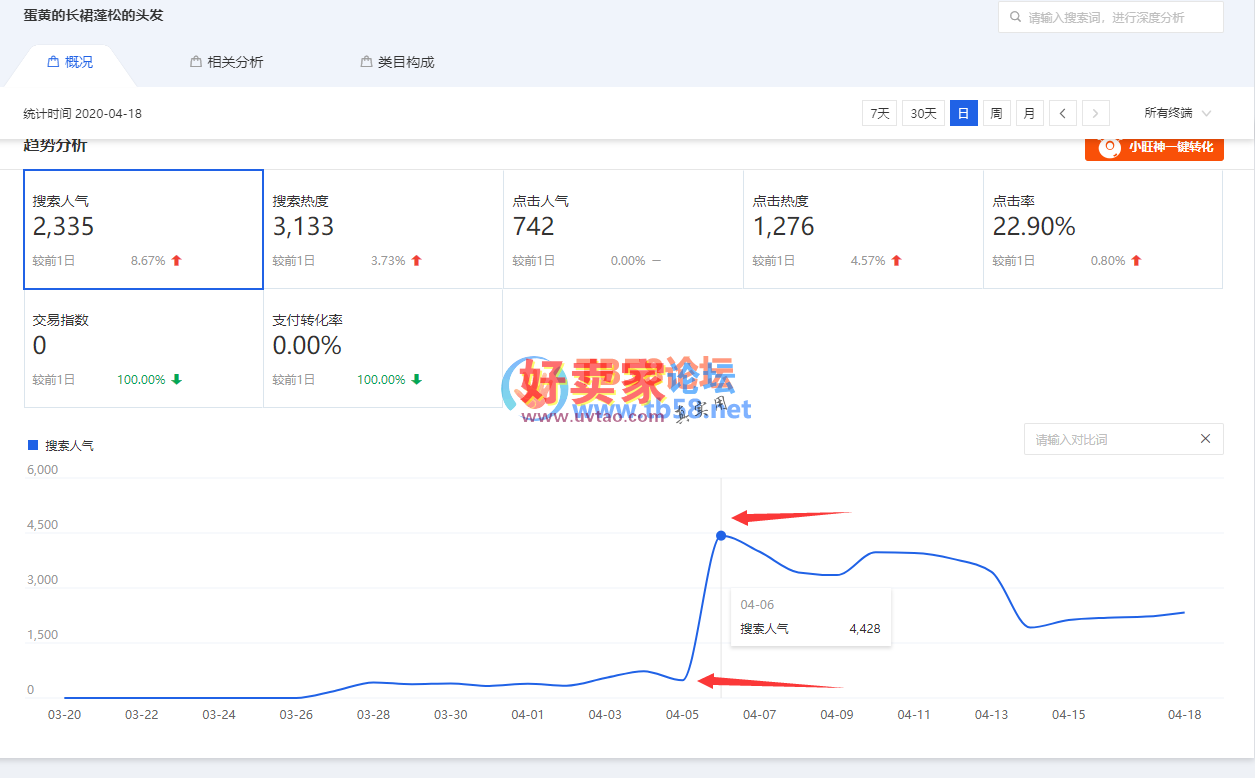Image resolution: width=1255 pixels, height=778 pixels.
Task: Click the 概况 tab bag icon
Action: point(53,62)
